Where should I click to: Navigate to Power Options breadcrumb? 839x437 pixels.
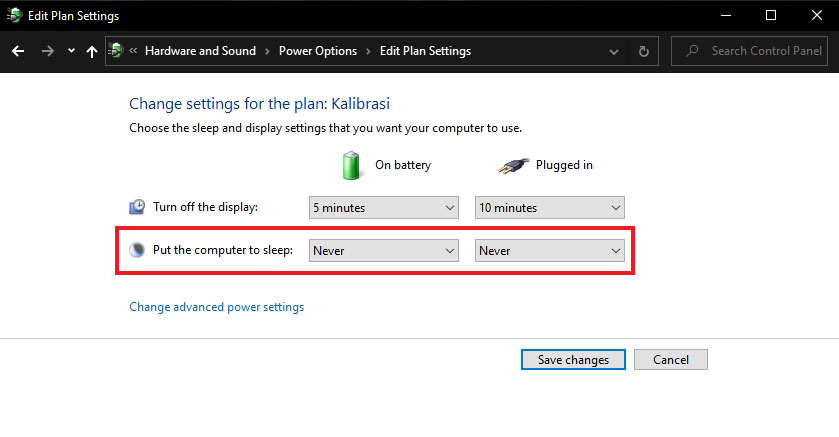point(318,51)
